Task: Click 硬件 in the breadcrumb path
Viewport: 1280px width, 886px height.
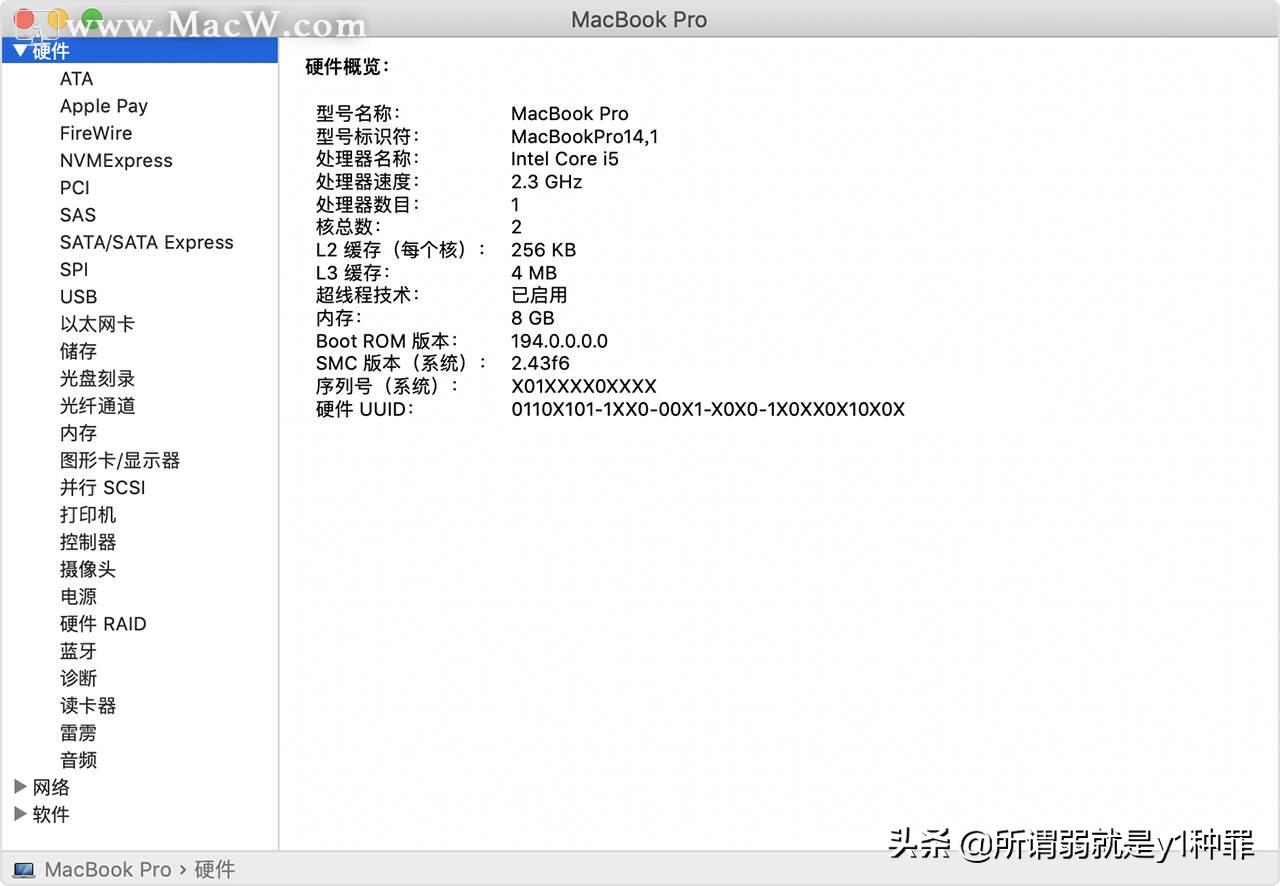Action: pyautogui.click(x=215, y=869)
